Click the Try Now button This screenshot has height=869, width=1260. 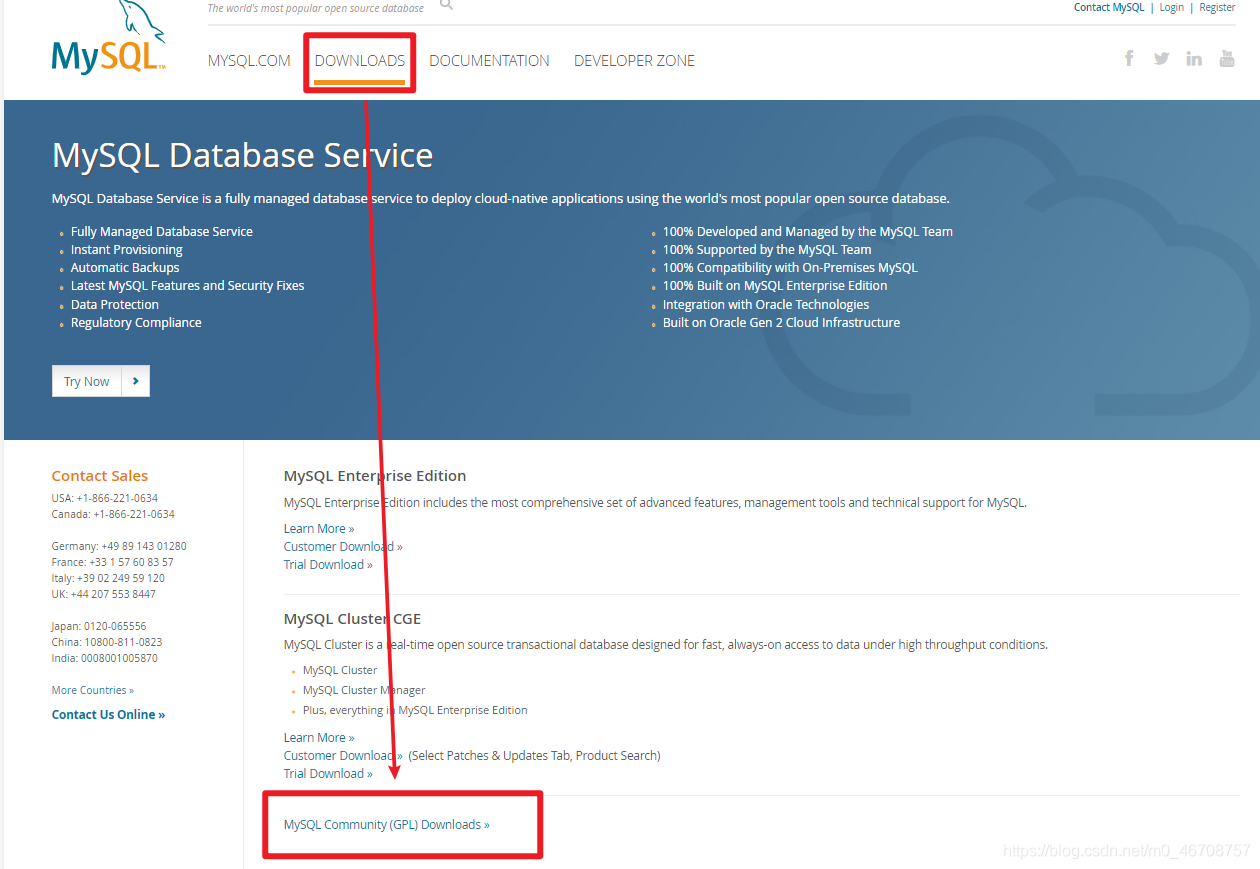(87, 381)
